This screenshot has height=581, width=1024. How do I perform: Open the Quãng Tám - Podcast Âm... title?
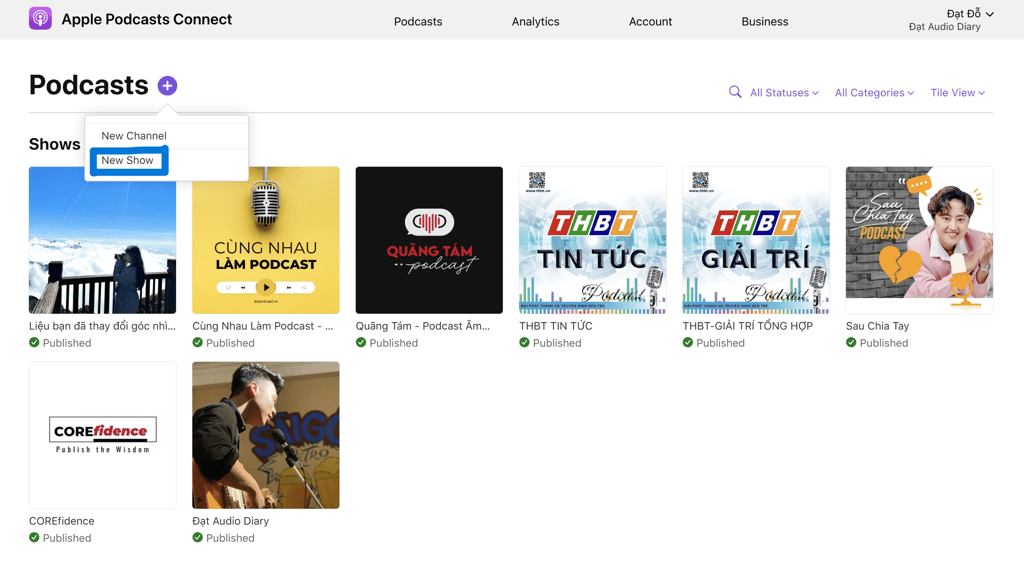[423, 326]
